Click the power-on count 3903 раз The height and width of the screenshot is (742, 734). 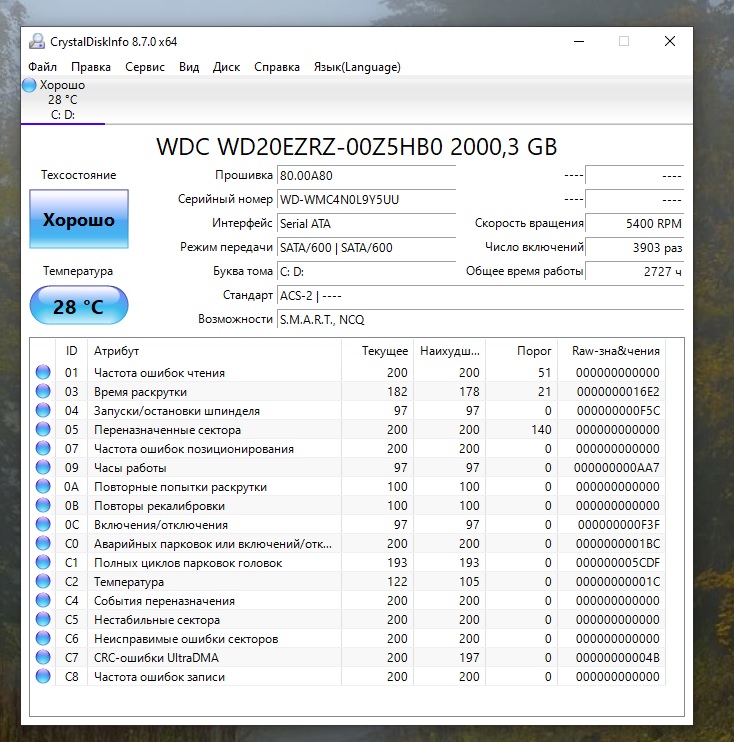coord(635,247)
